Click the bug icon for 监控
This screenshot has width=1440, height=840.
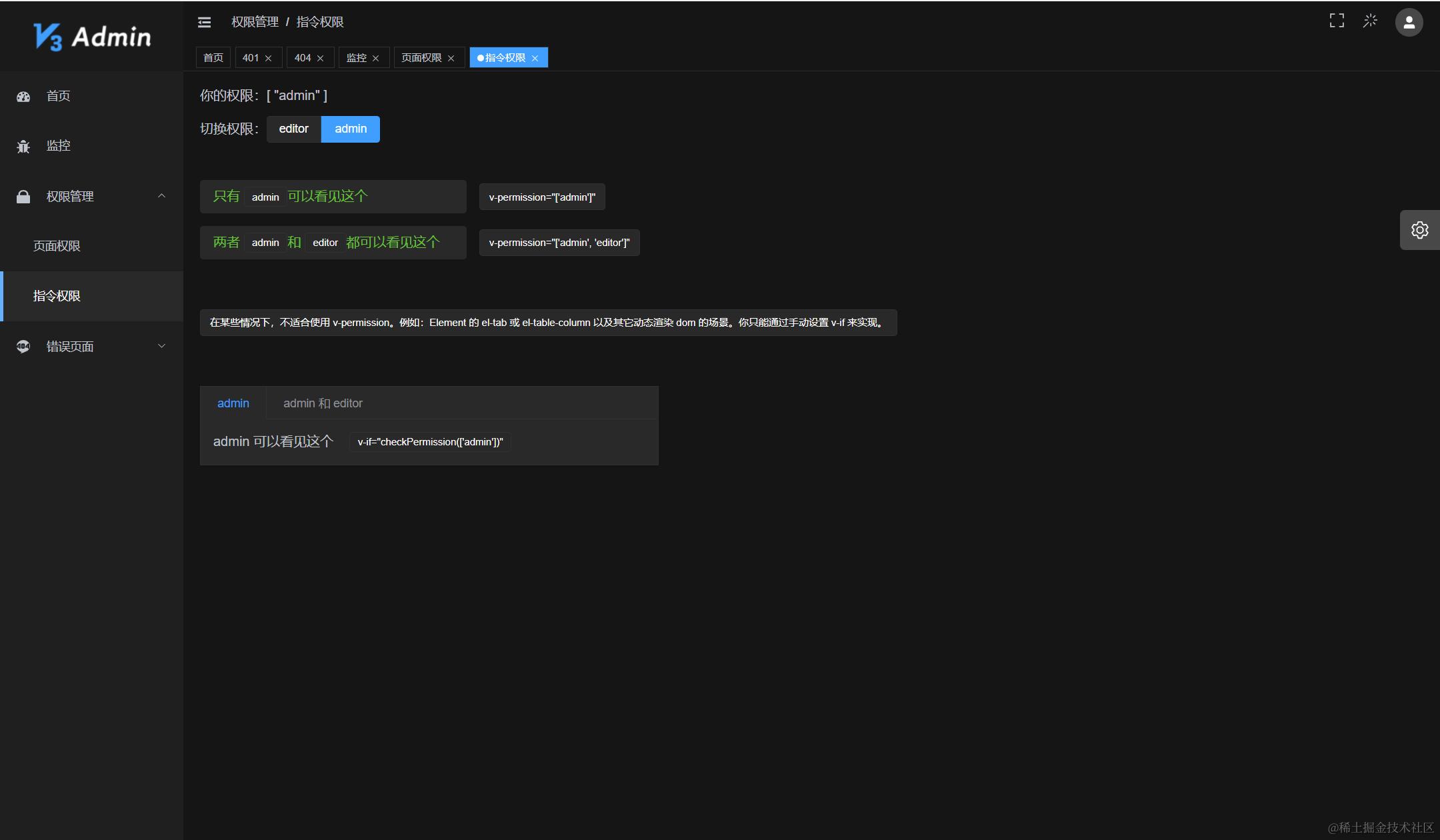23,147
